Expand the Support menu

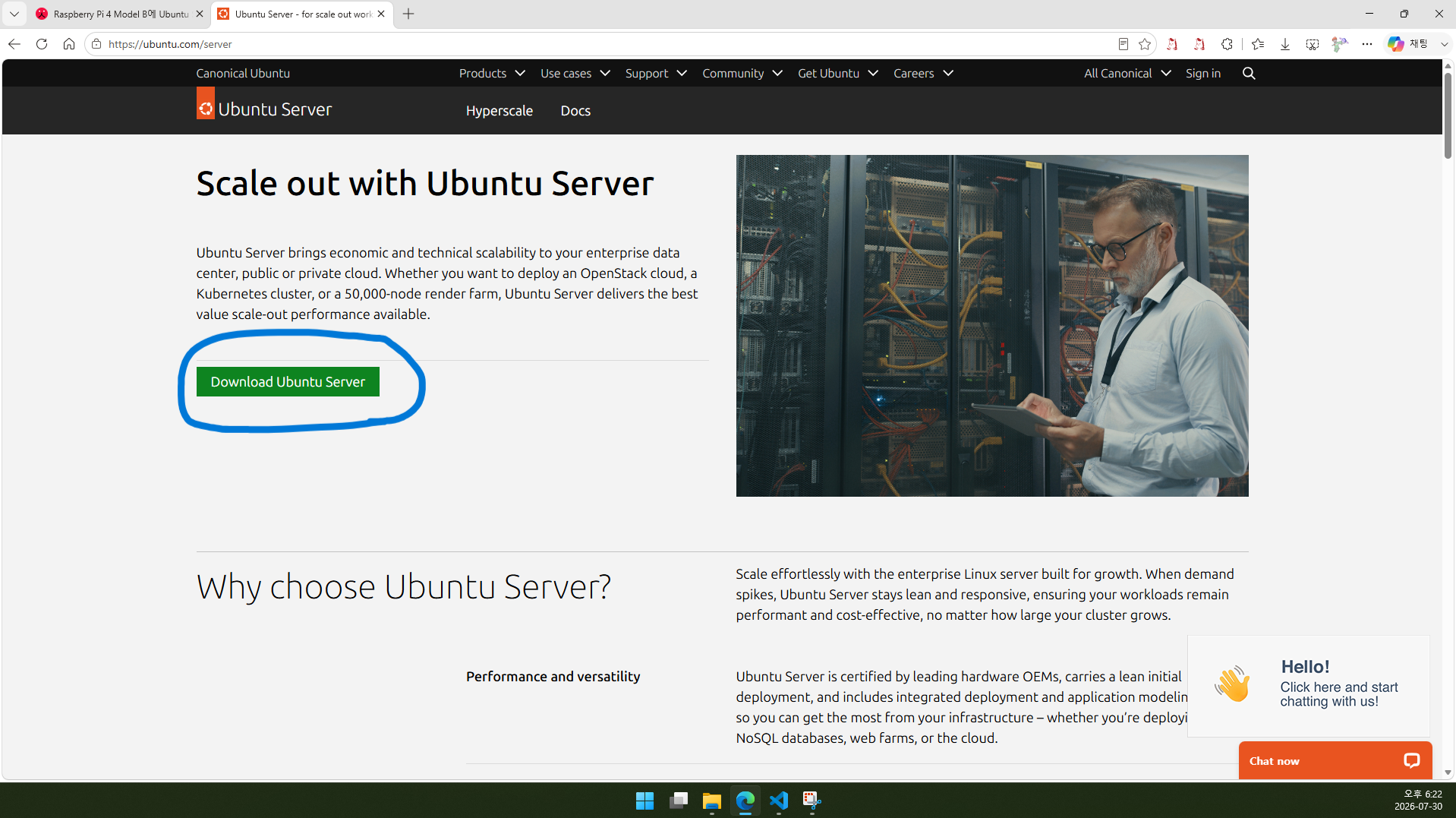(656, 73)
